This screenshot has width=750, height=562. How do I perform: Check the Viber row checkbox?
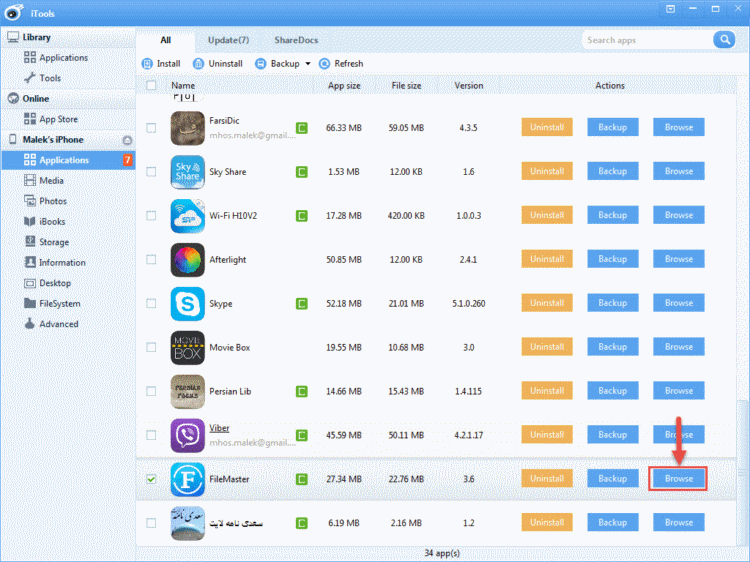coord(151,435)
